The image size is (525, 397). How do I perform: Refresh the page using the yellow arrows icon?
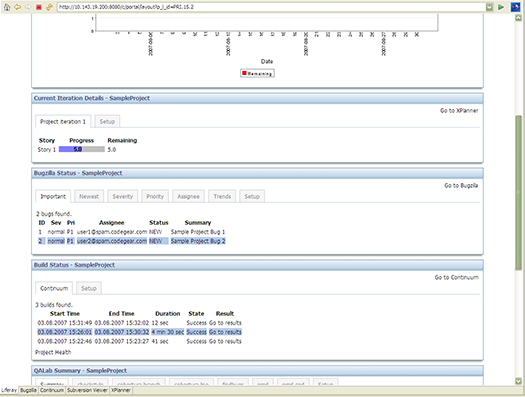50,7
